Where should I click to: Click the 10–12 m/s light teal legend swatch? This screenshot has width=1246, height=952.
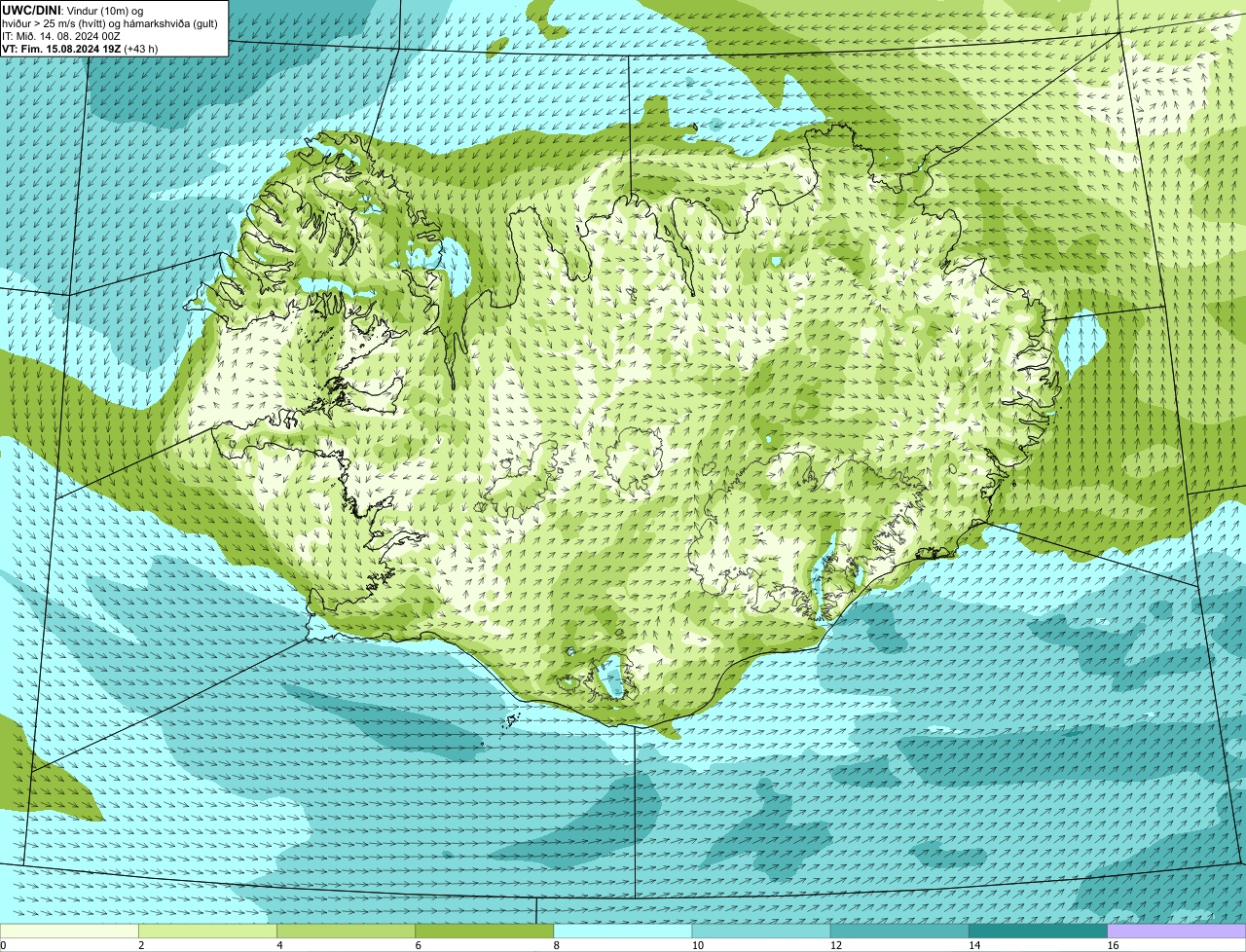click(761, 931)
